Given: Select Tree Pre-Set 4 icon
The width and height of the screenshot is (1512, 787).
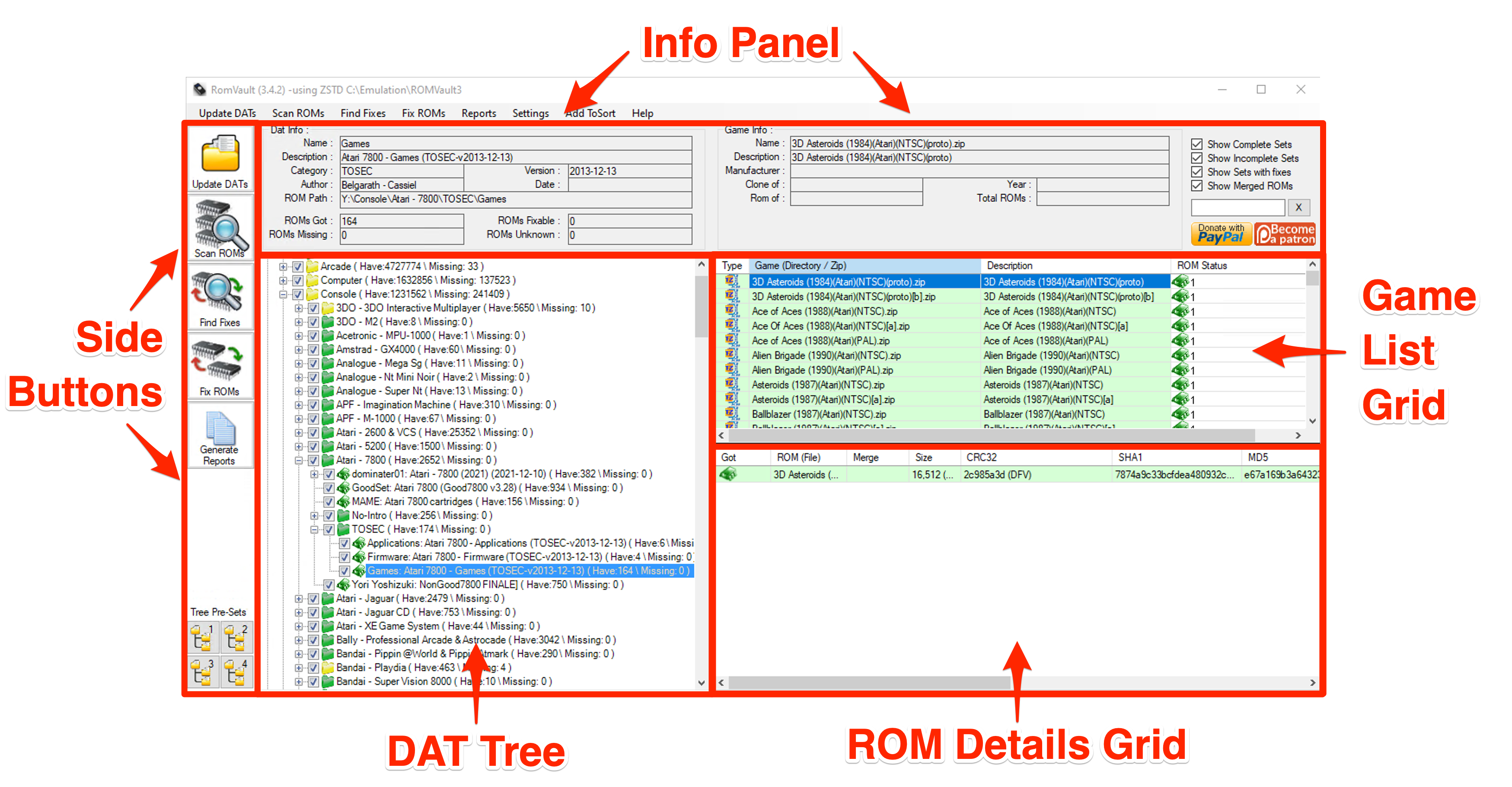Looking at the screenshot, I should 237,671.
